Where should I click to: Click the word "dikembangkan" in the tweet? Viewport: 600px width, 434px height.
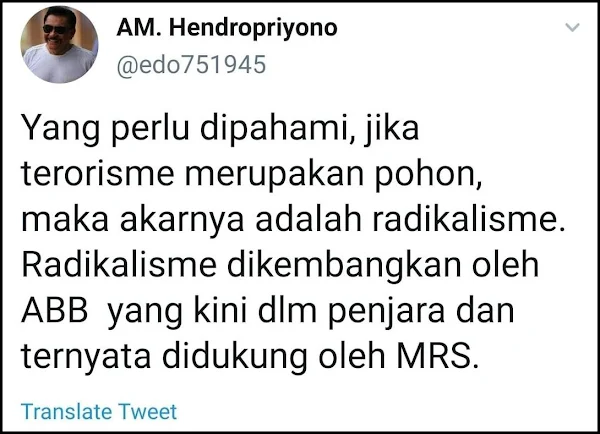click(x=344, y=266)
